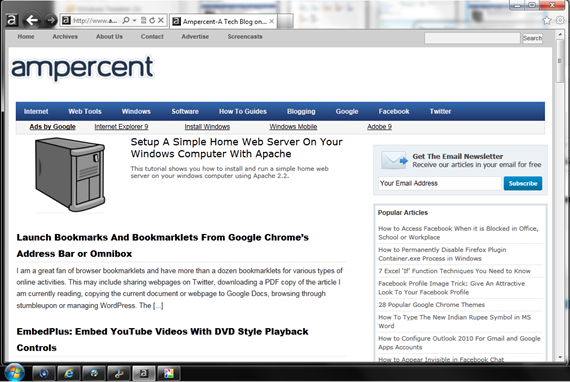Screen dimensions: 570x382
Task: Open the Software category
Action: click(x=185, y=112)
